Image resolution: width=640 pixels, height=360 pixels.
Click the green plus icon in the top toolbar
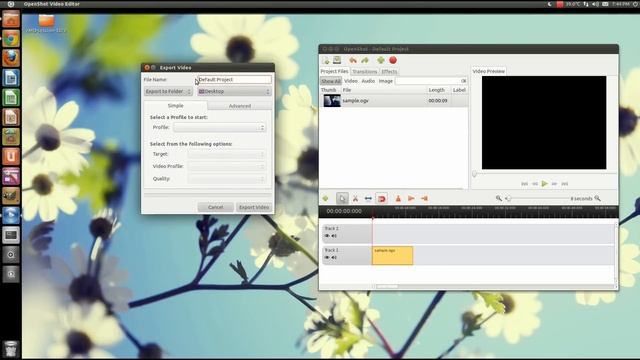(380, 60)
